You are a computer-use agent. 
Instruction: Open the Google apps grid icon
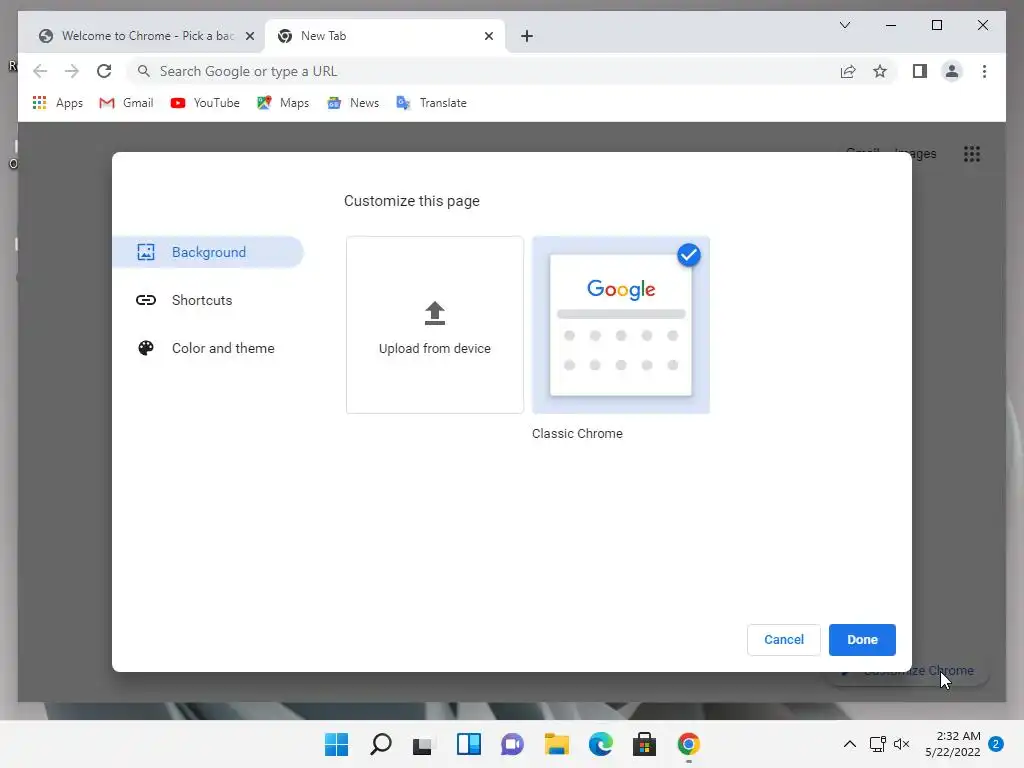coord(972,154)
